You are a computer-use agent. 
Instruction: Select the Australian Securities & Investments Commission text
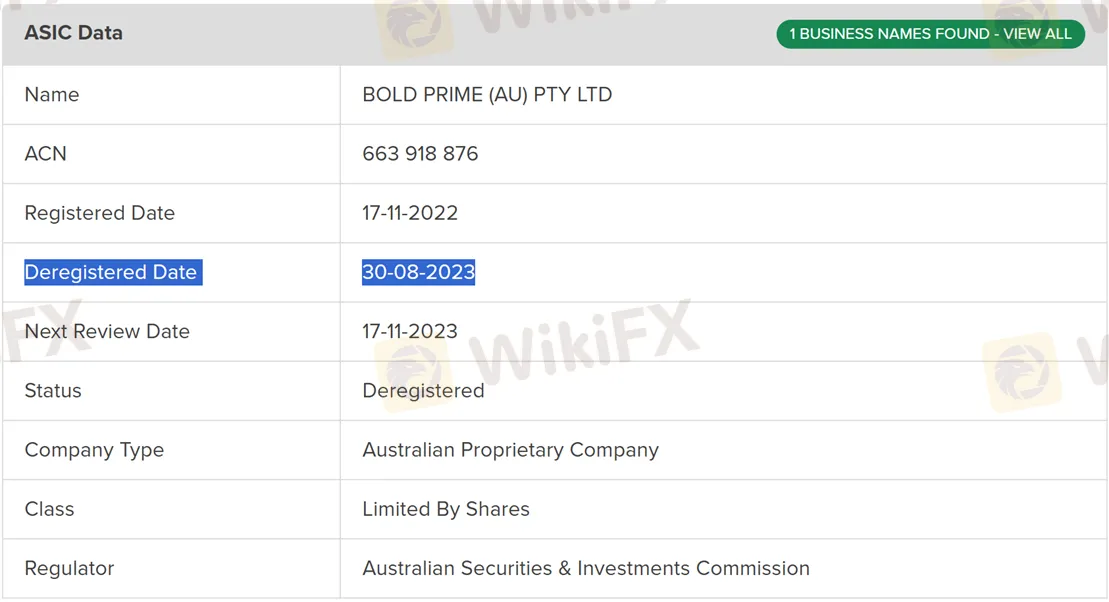[586, 568]
